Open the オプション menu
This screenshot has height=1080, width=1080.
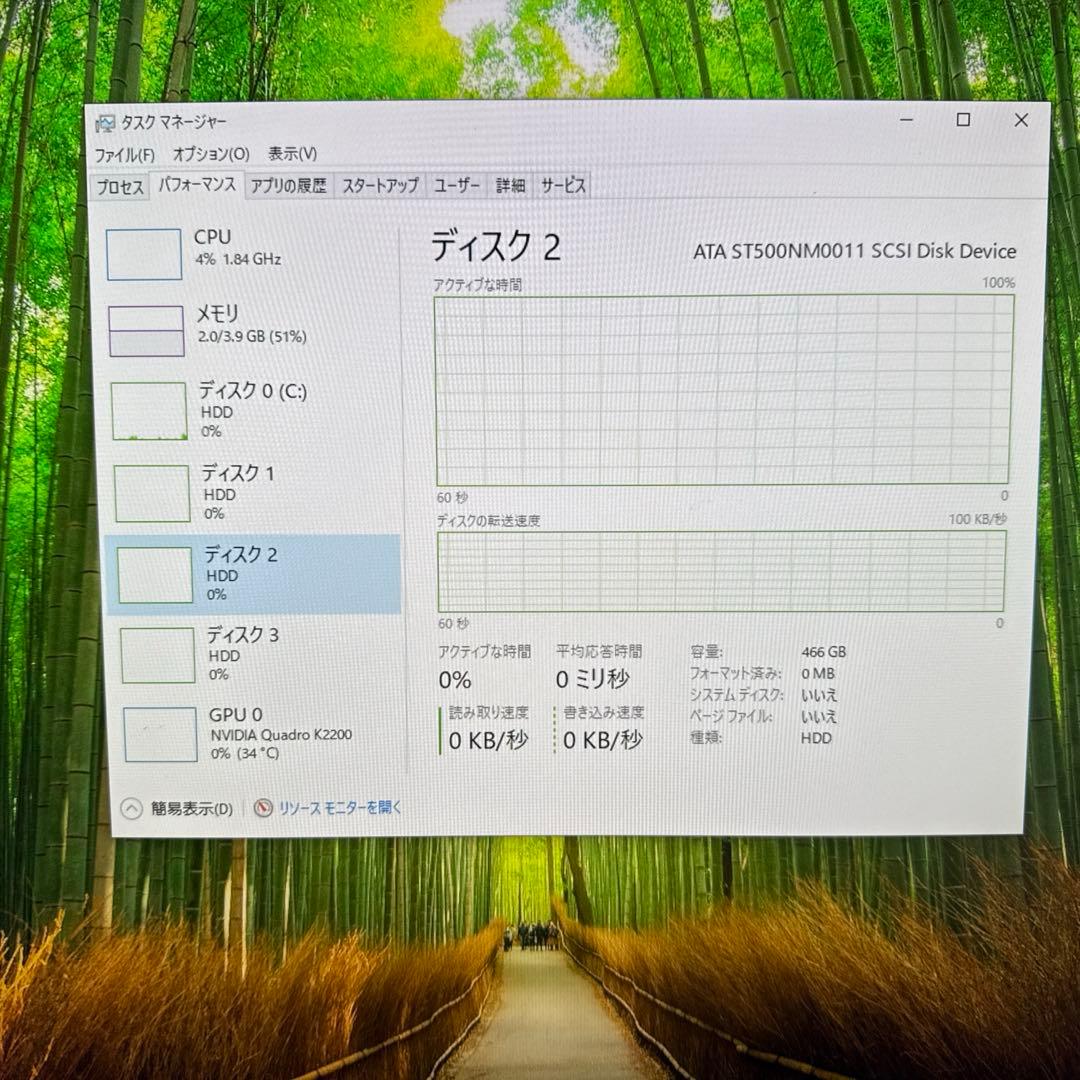(214, 154)
